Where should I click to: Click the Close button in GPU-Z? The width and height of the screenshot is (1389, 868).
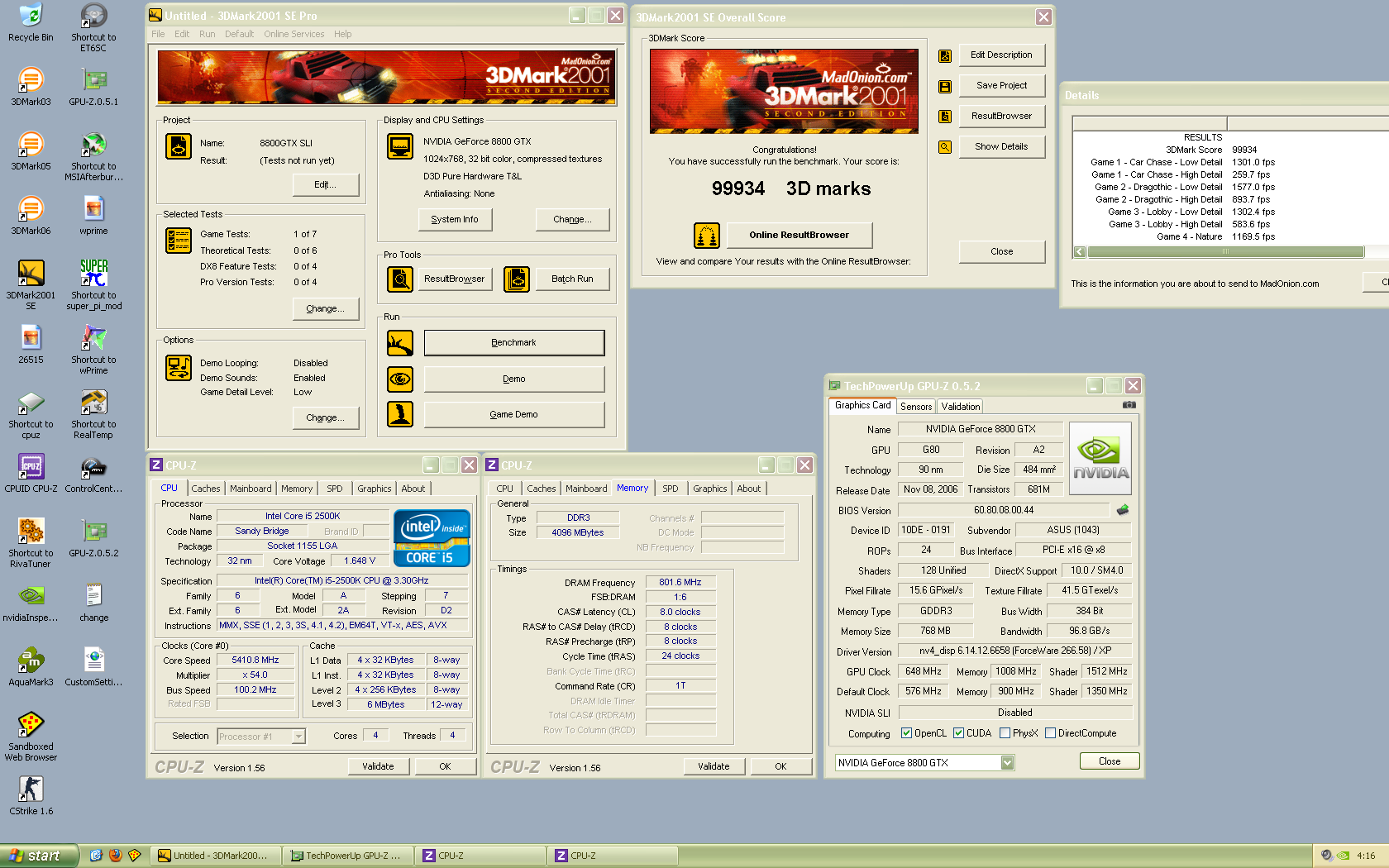[1110, 761]
